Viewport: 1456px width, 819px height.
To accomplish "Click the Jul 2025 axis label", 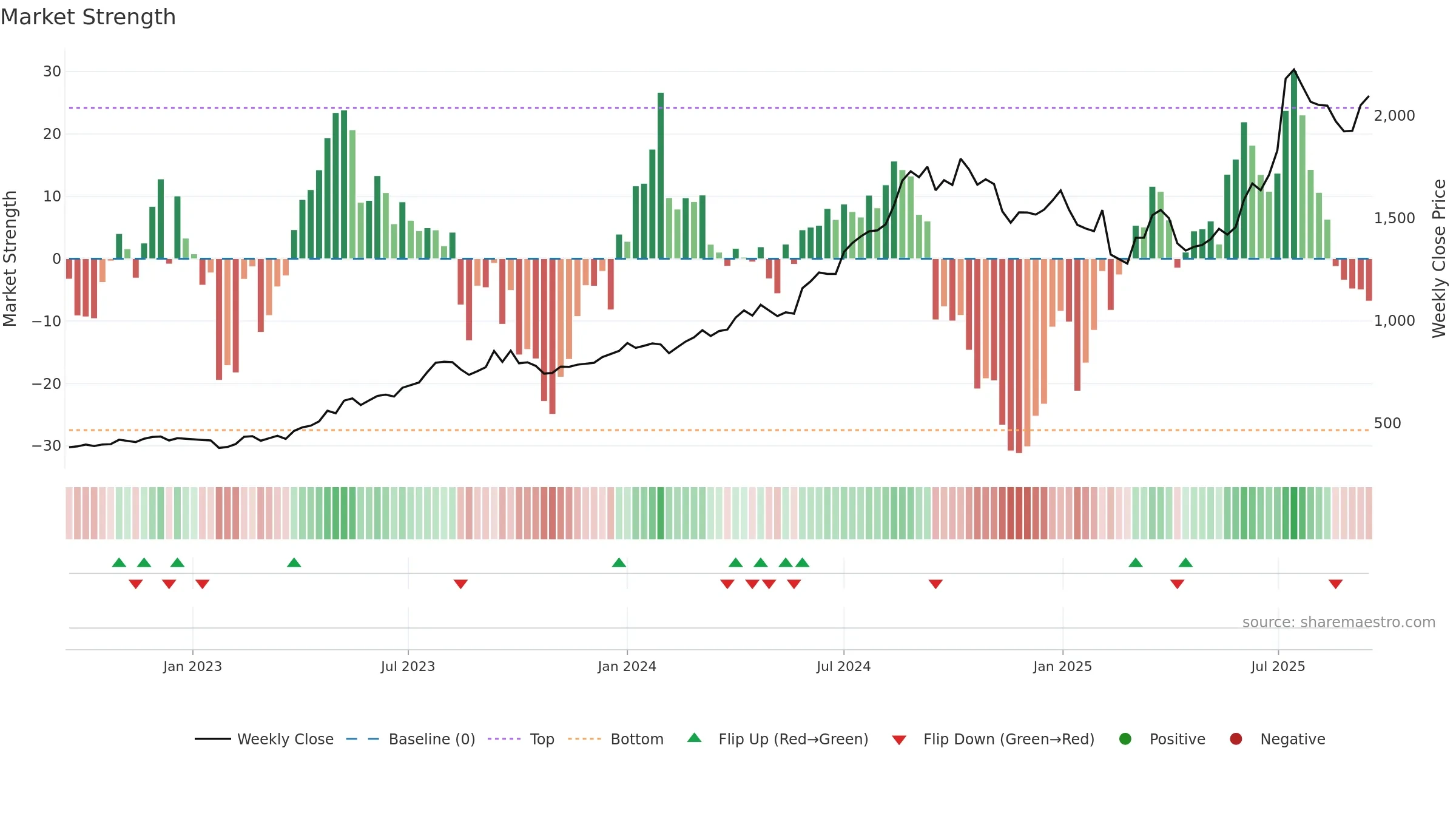I will 1278,667.
